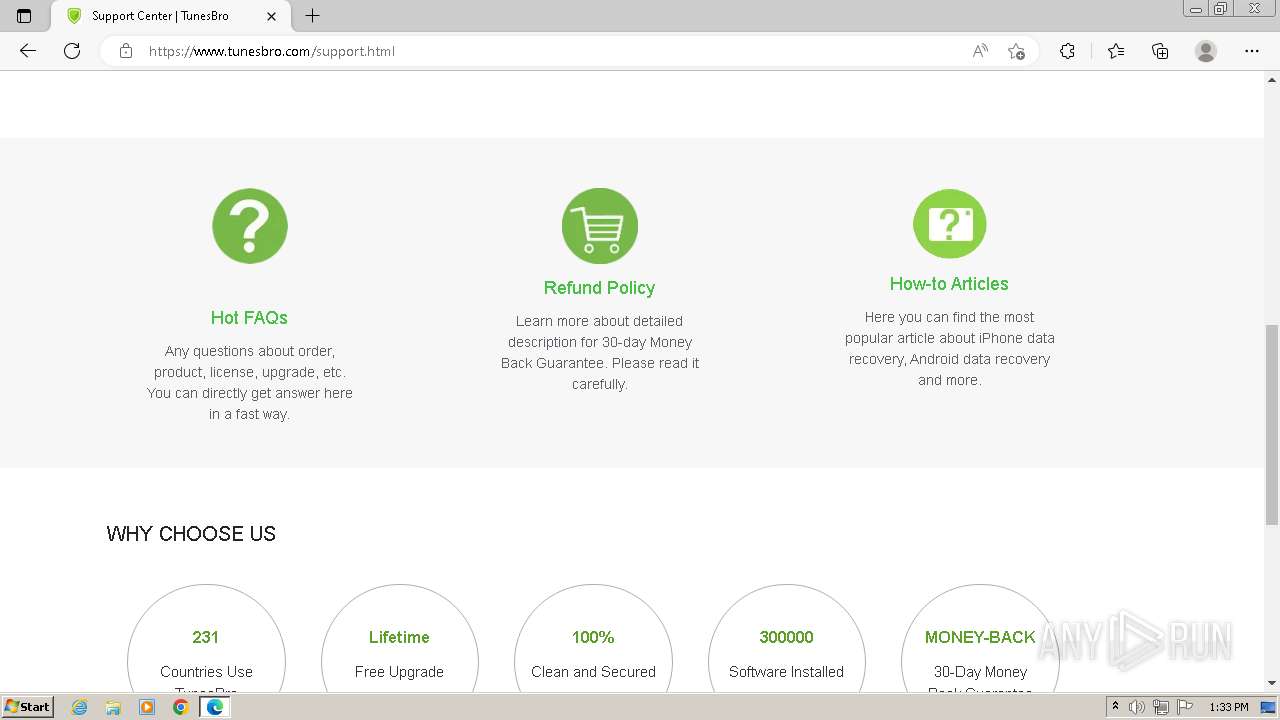The image size is (1280, 720).
Task: Open the Refund Policy link
Action: pos(599,287)
